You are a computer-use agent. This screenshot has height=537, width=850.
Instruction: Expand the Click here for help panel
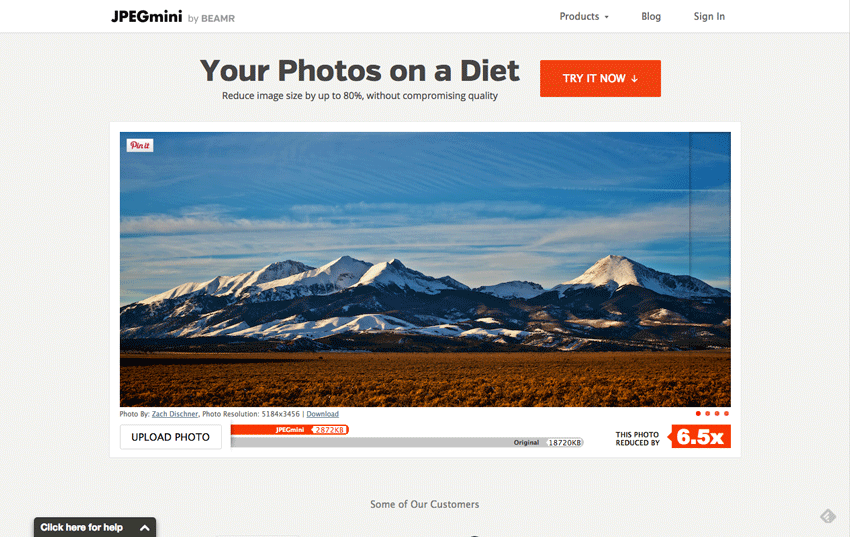coord(95,527)
